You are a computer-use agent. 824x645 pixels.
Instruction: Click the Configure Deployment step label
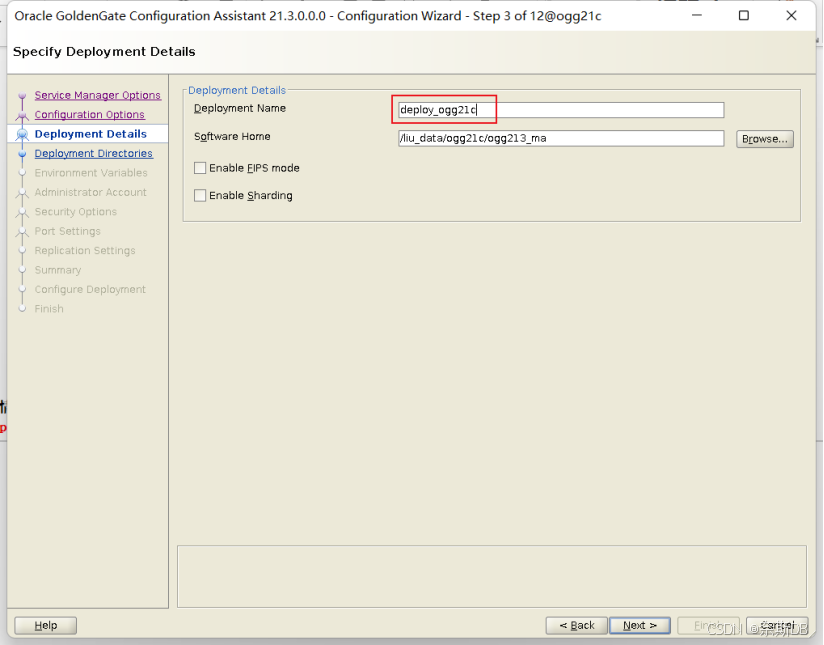point(90,290)
